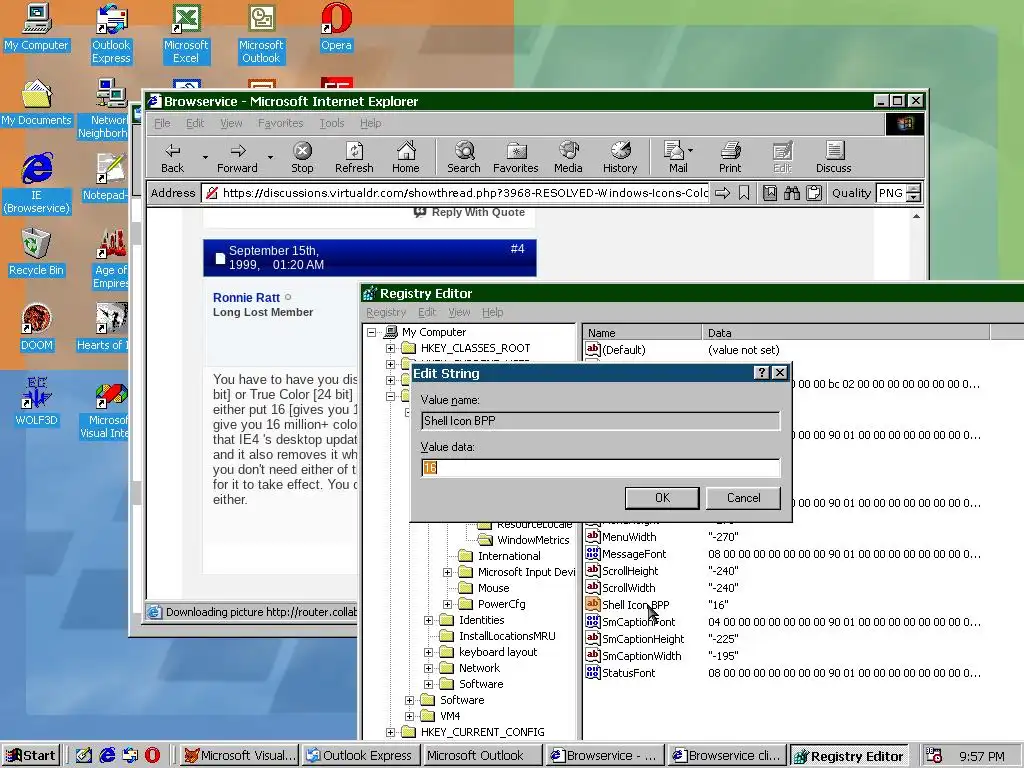Viewport: 1024px width, 768px height.
Task: Select My Documents desktop icon
Action: [x=36, y=103]
